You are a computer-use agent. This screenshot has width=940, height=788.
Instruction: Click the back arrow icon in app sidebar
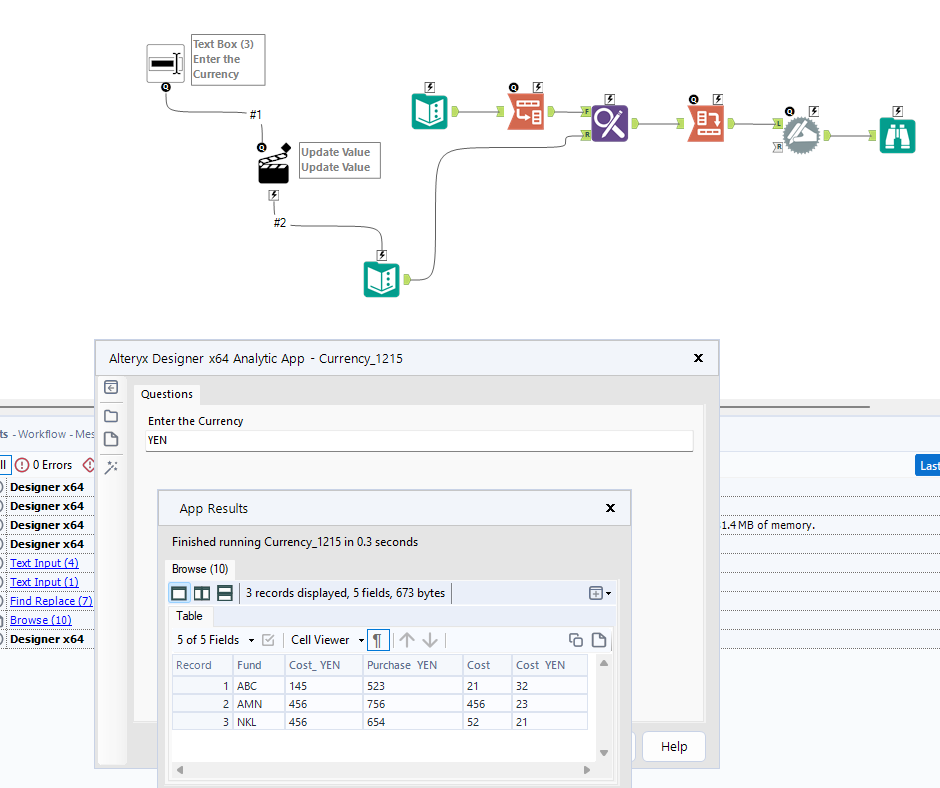[111, 387]
